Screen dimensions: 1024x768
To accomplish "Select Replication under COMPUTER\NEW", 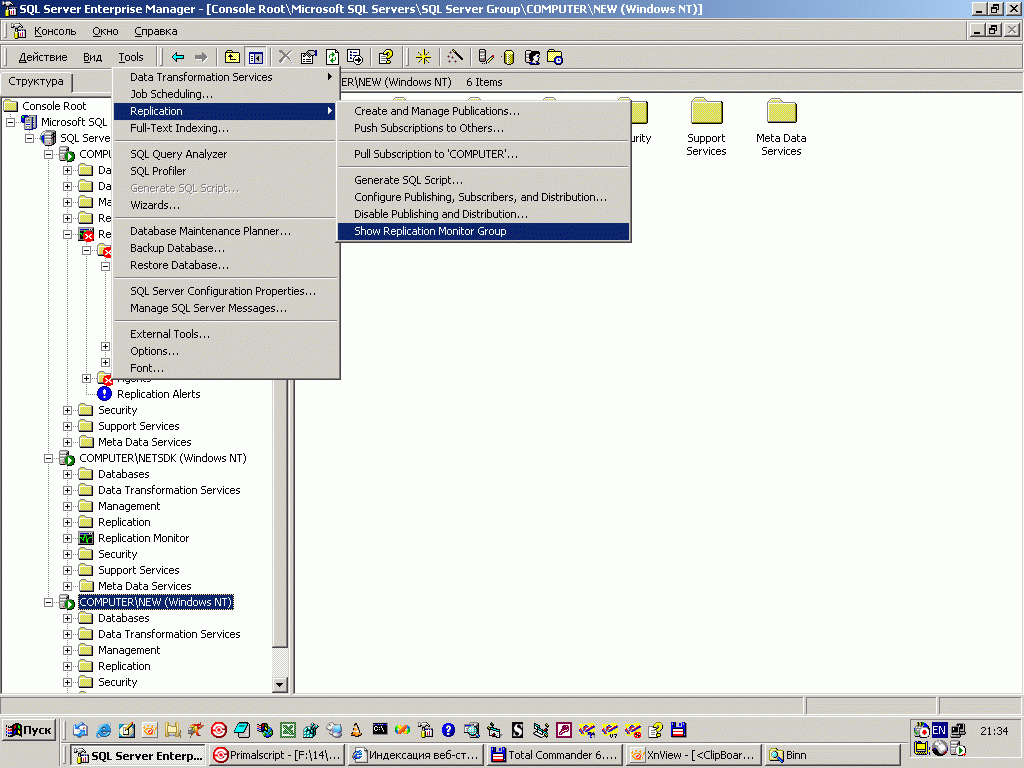I will pos(124,666).
